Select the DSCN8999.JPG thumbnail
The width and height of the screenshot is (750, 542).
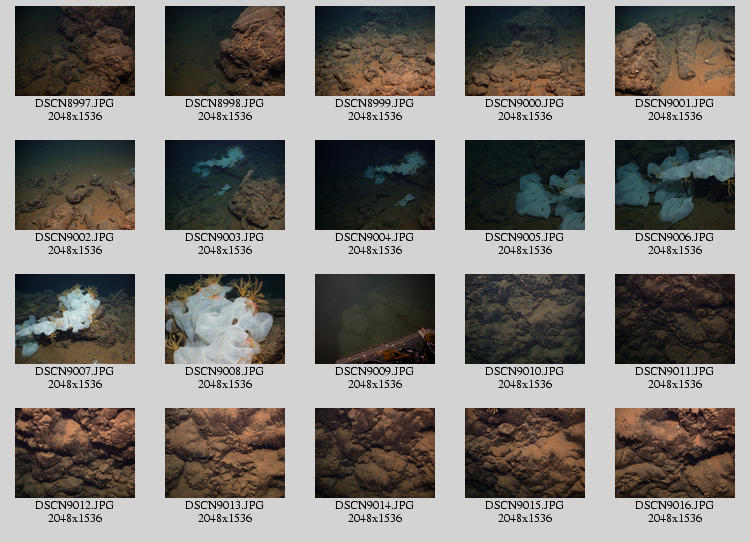click(375, 51)
